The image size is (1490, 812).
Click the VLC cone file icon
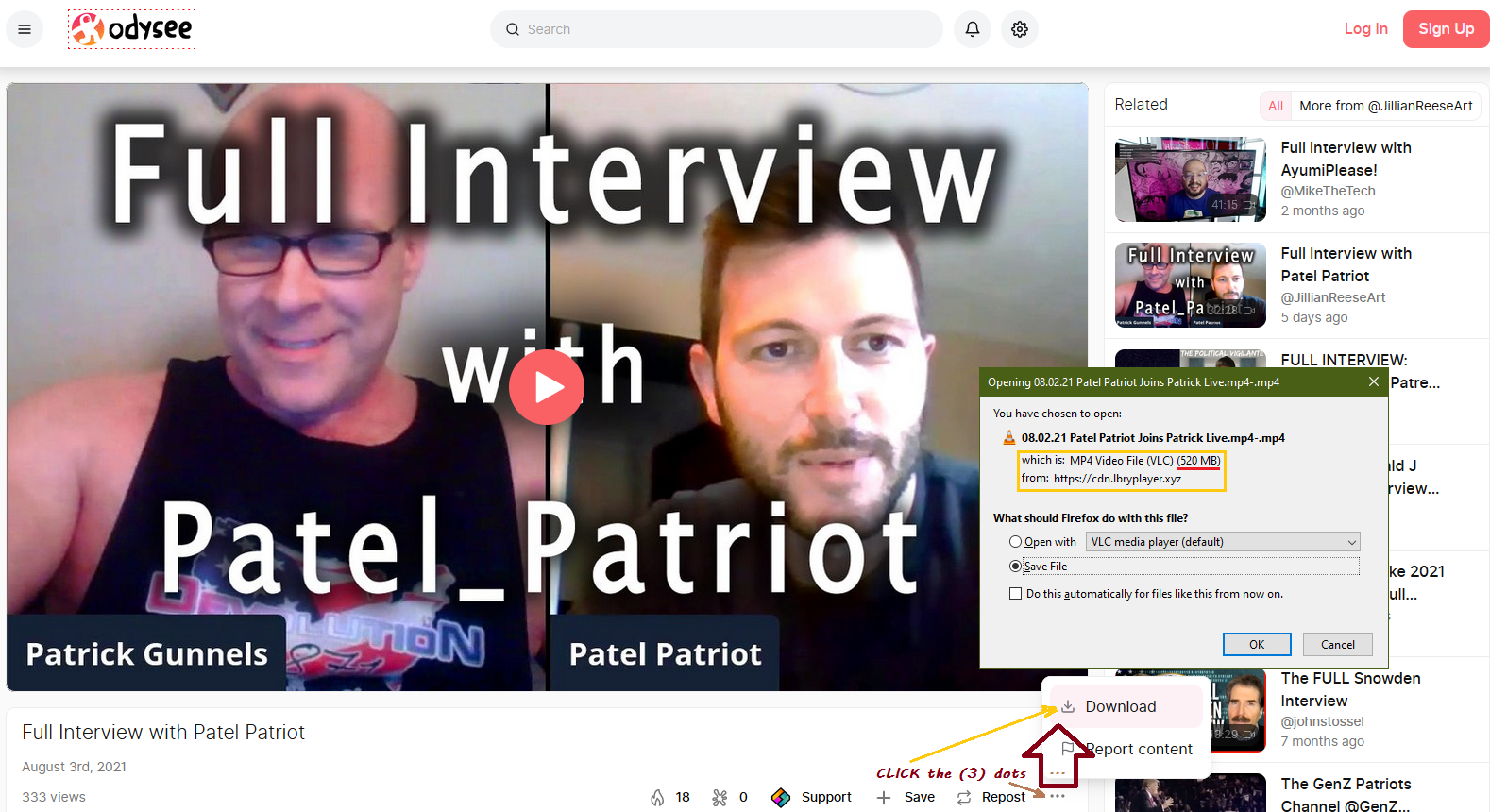[x=1008, y=437]
